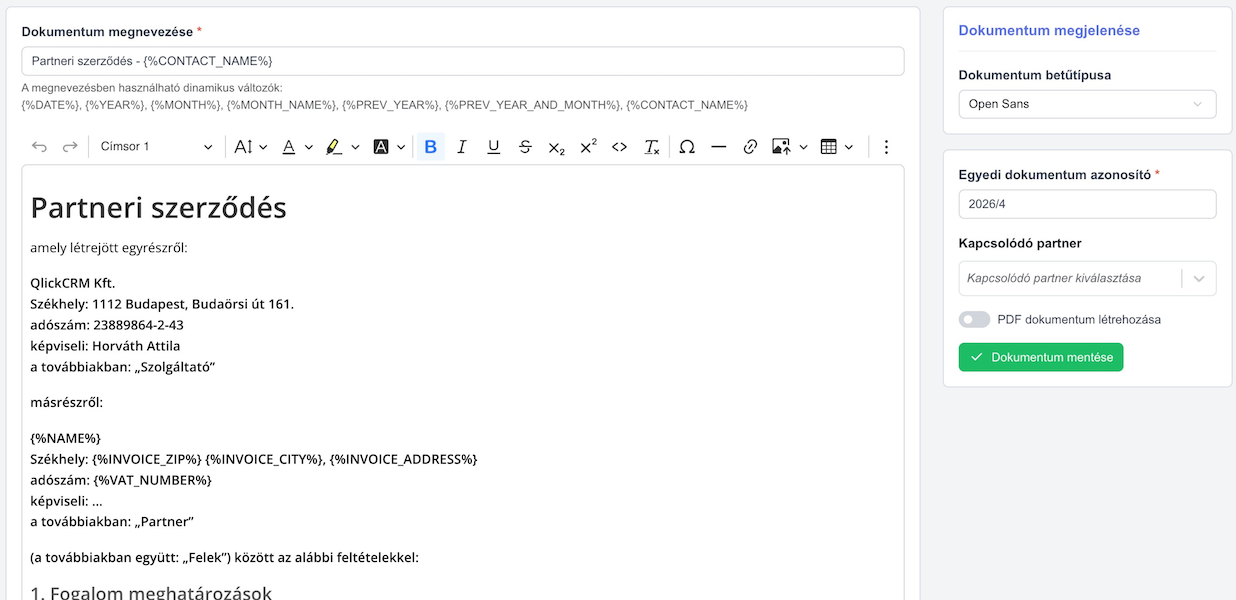This screenshot has height=600, width=1236.
Task: Undo the last edit
Action: 39,147
